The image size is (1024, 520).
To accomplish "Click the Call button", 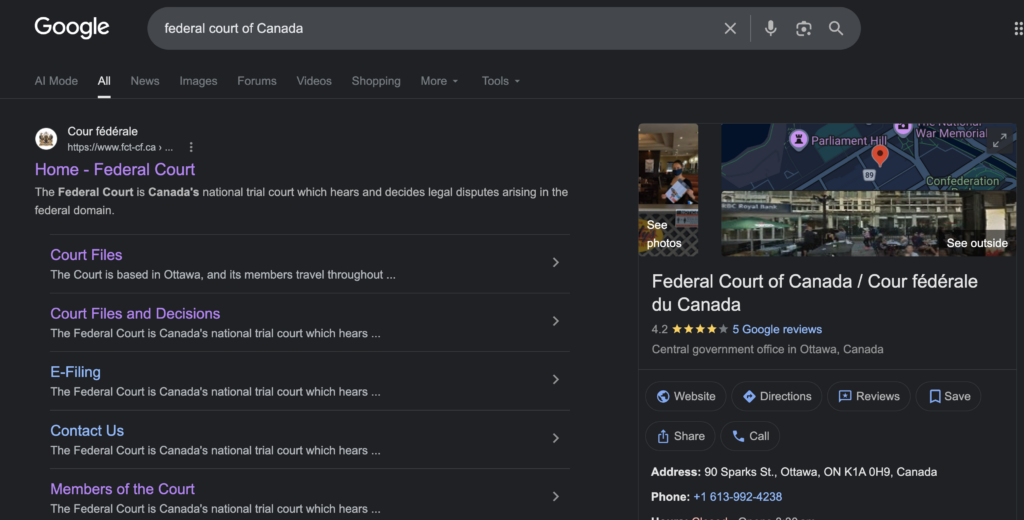I will click(750, 436).
